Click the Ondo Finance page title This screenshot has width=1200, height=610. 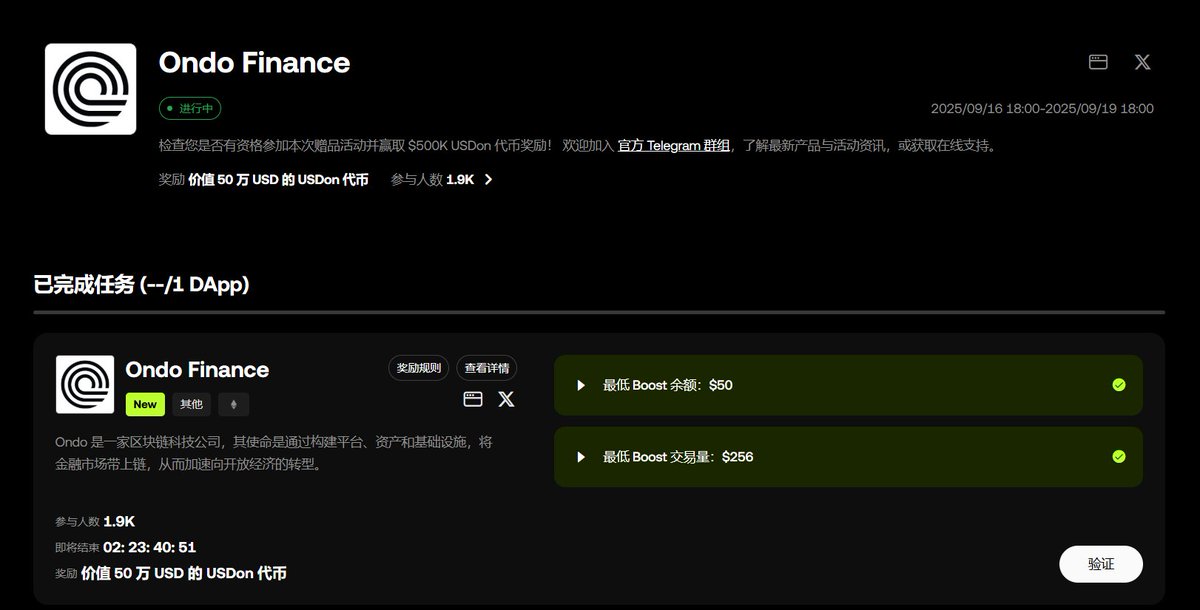coord(254,63)
